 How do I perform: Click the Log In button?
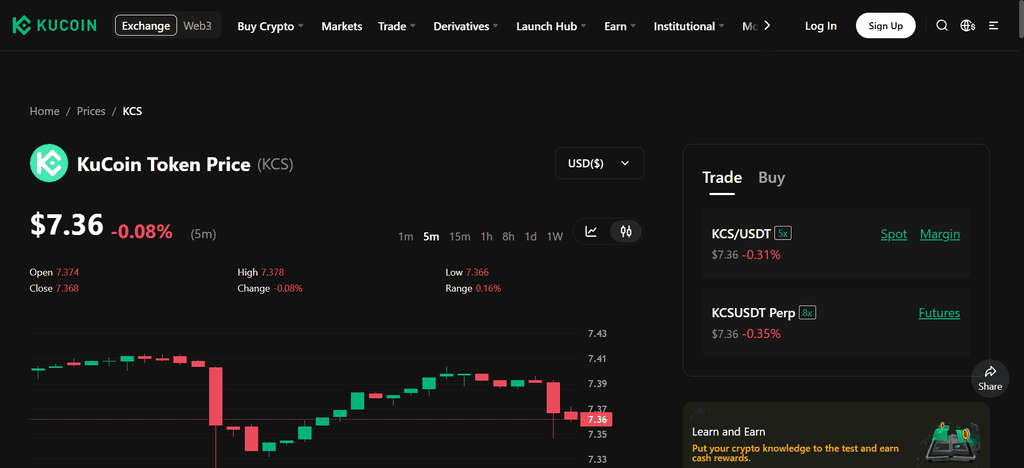pos(821,26)
